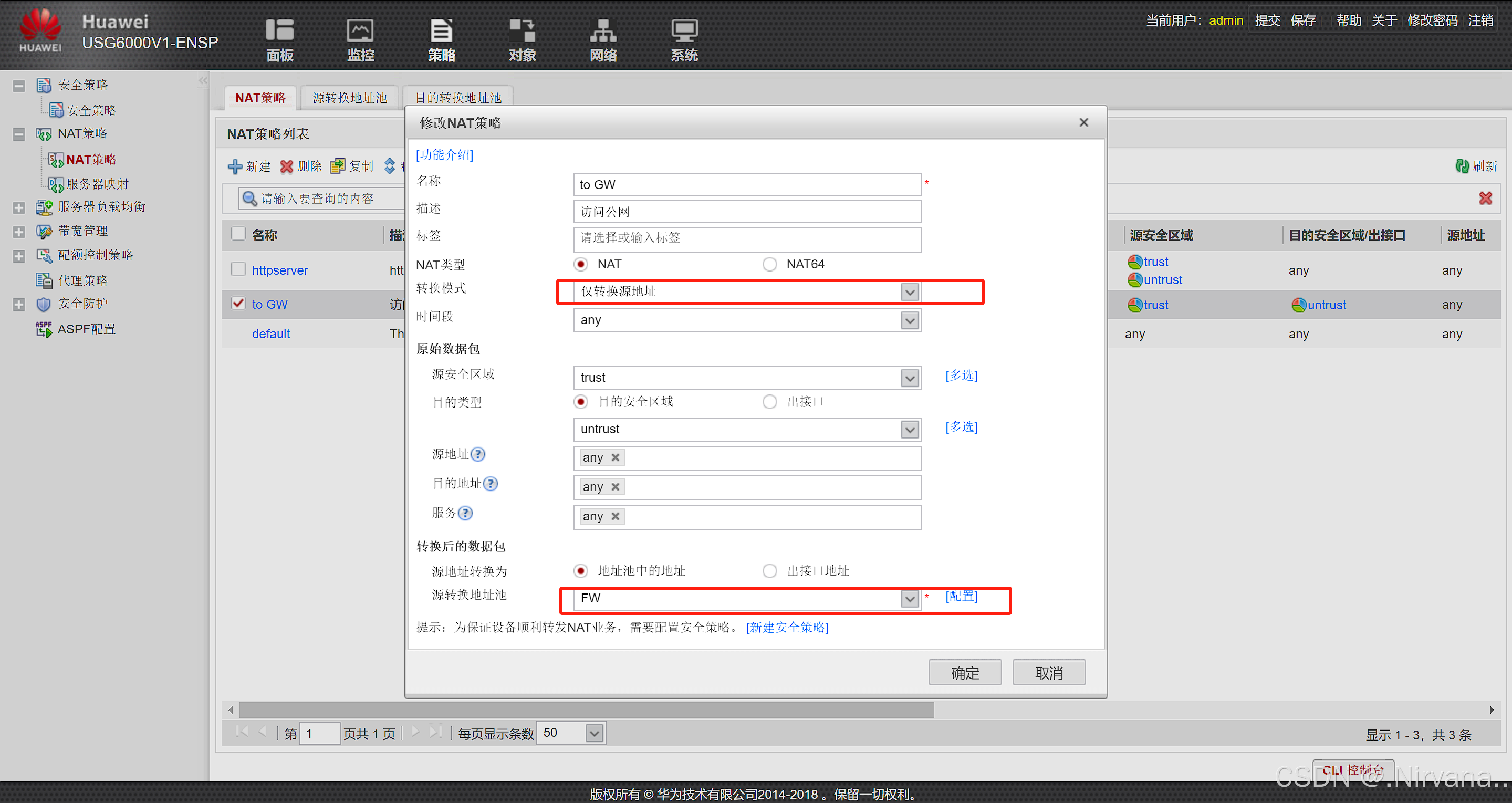Click the 新建 plus icon
1512x803 pixels.
click(x=235, y=166)
